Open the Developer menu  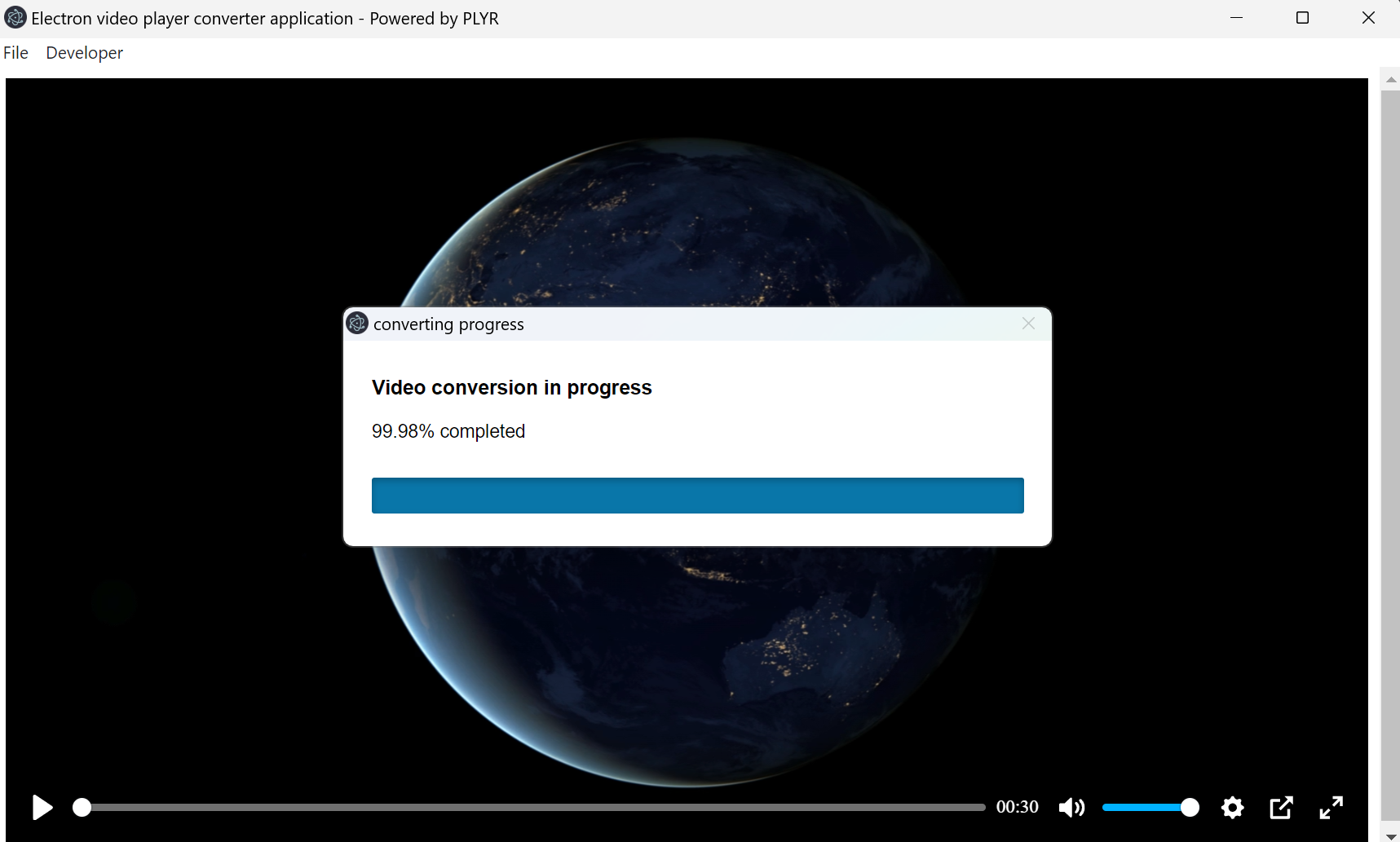(x=84, y=53)
